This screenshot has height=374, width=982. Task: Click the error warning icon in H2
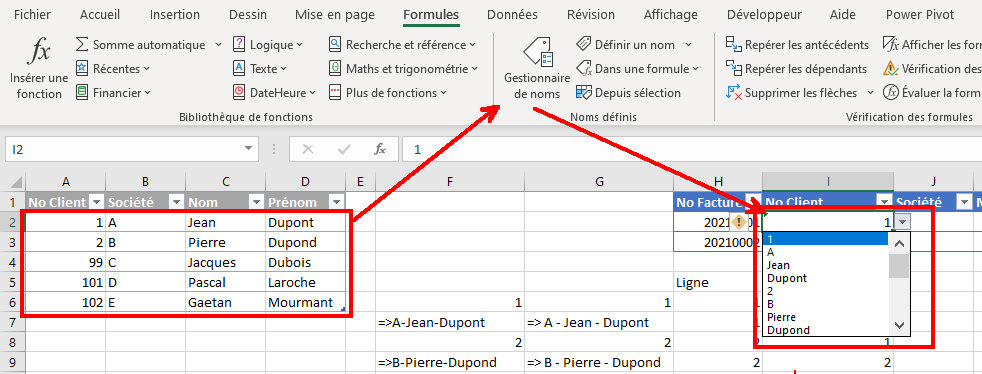click(x=740, y=222)
